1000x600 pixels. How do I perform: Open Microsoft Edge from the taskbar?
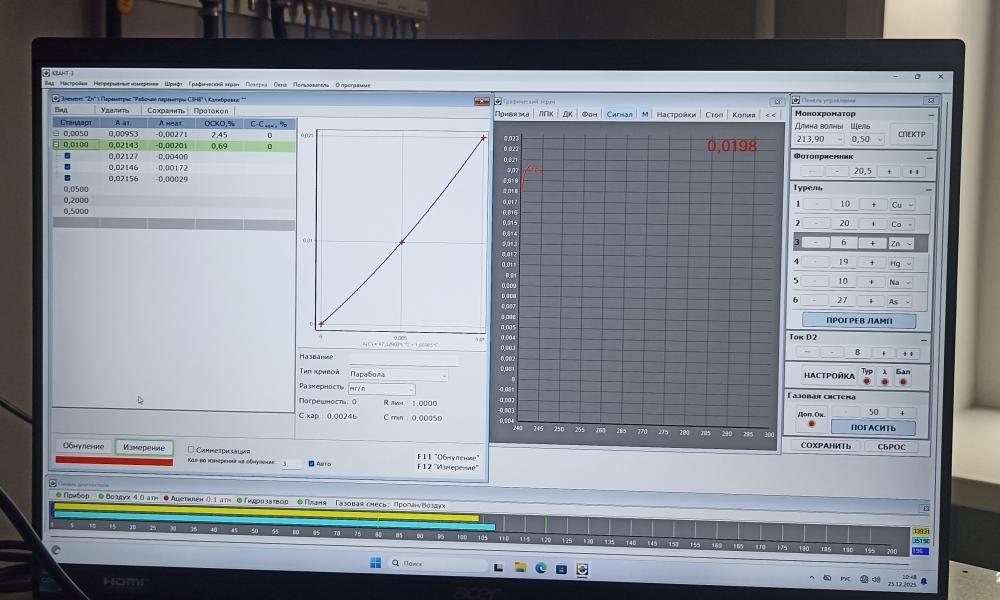tap(541, 567)
